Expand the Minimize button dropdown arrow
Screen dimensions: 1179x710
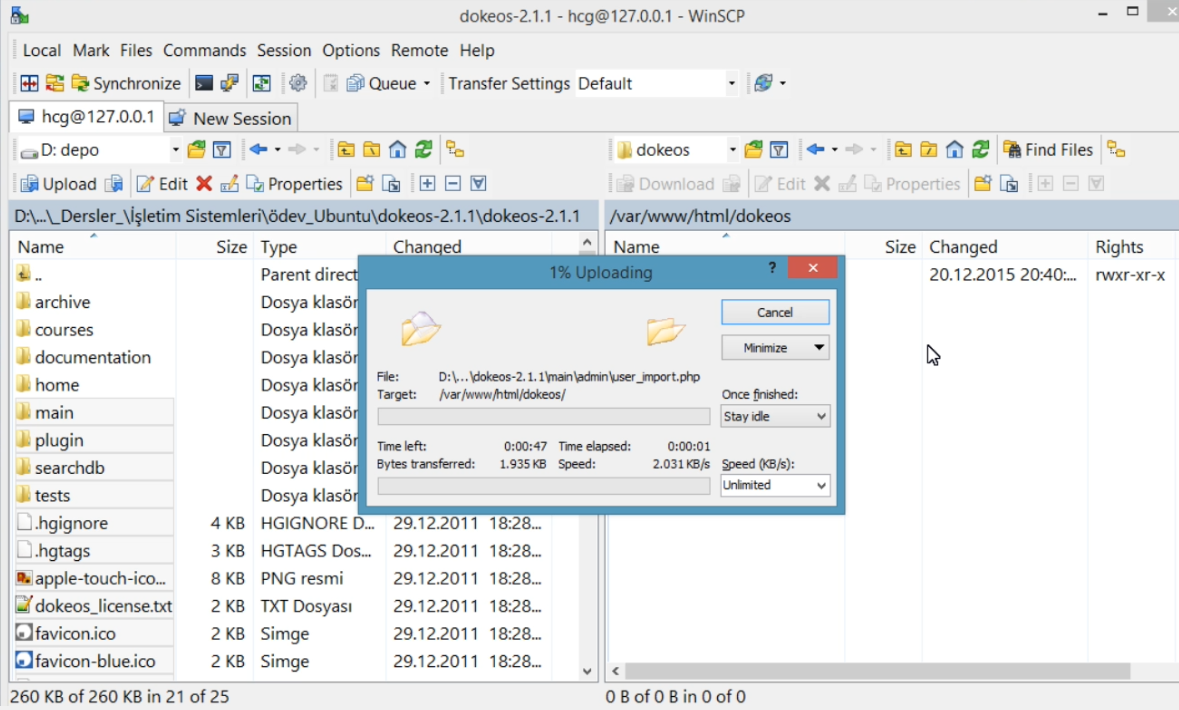819,347
